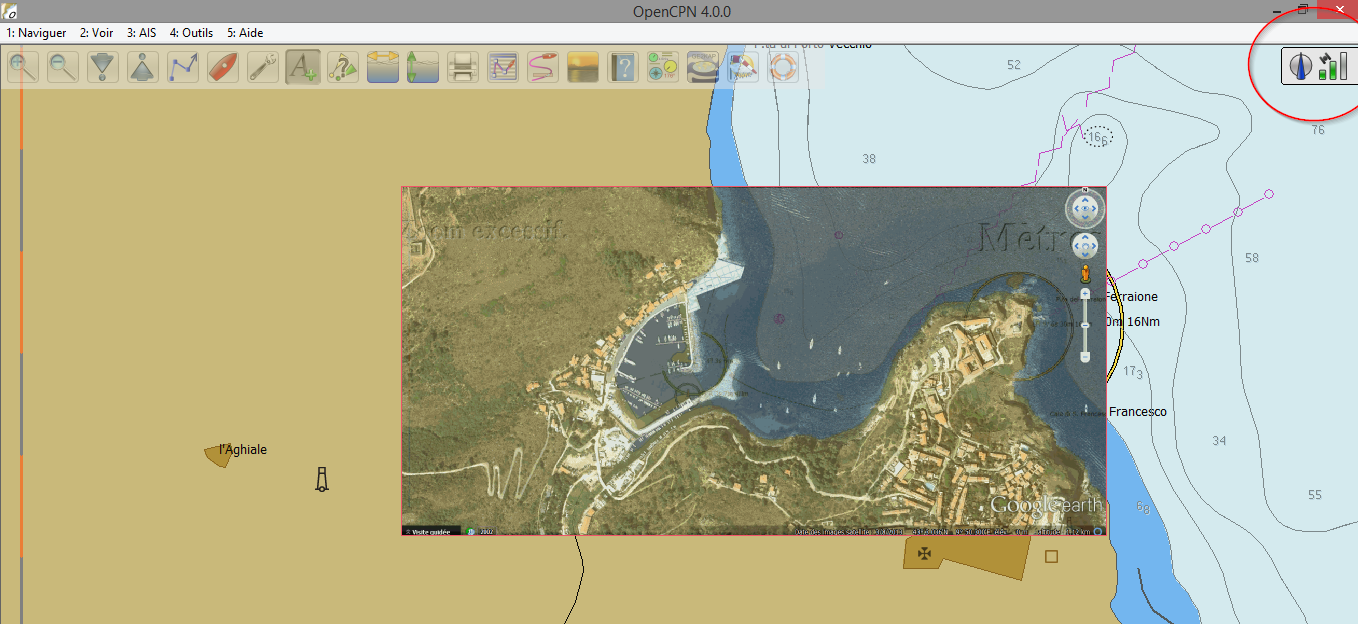Click the cross symbol on the chart
The image size is (1358, 624).
pos(925,552)
